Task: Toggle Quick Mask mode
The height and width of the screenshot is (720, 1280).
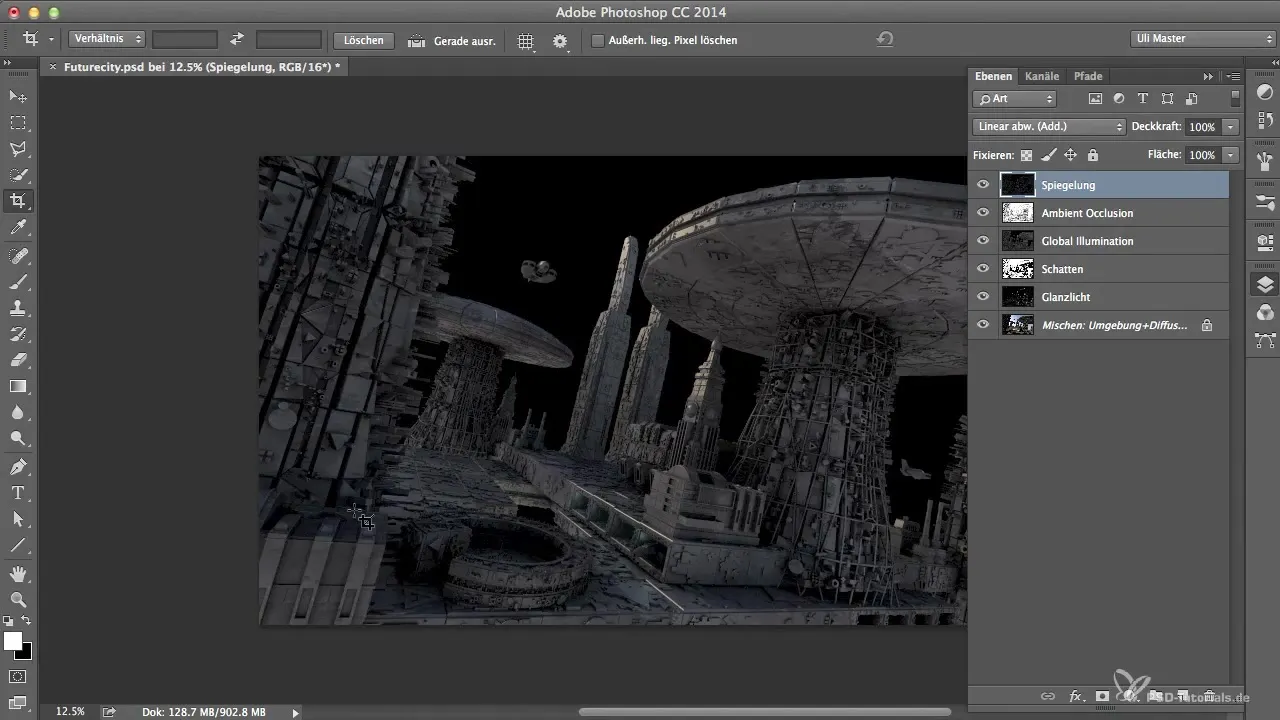Action: 18,677
